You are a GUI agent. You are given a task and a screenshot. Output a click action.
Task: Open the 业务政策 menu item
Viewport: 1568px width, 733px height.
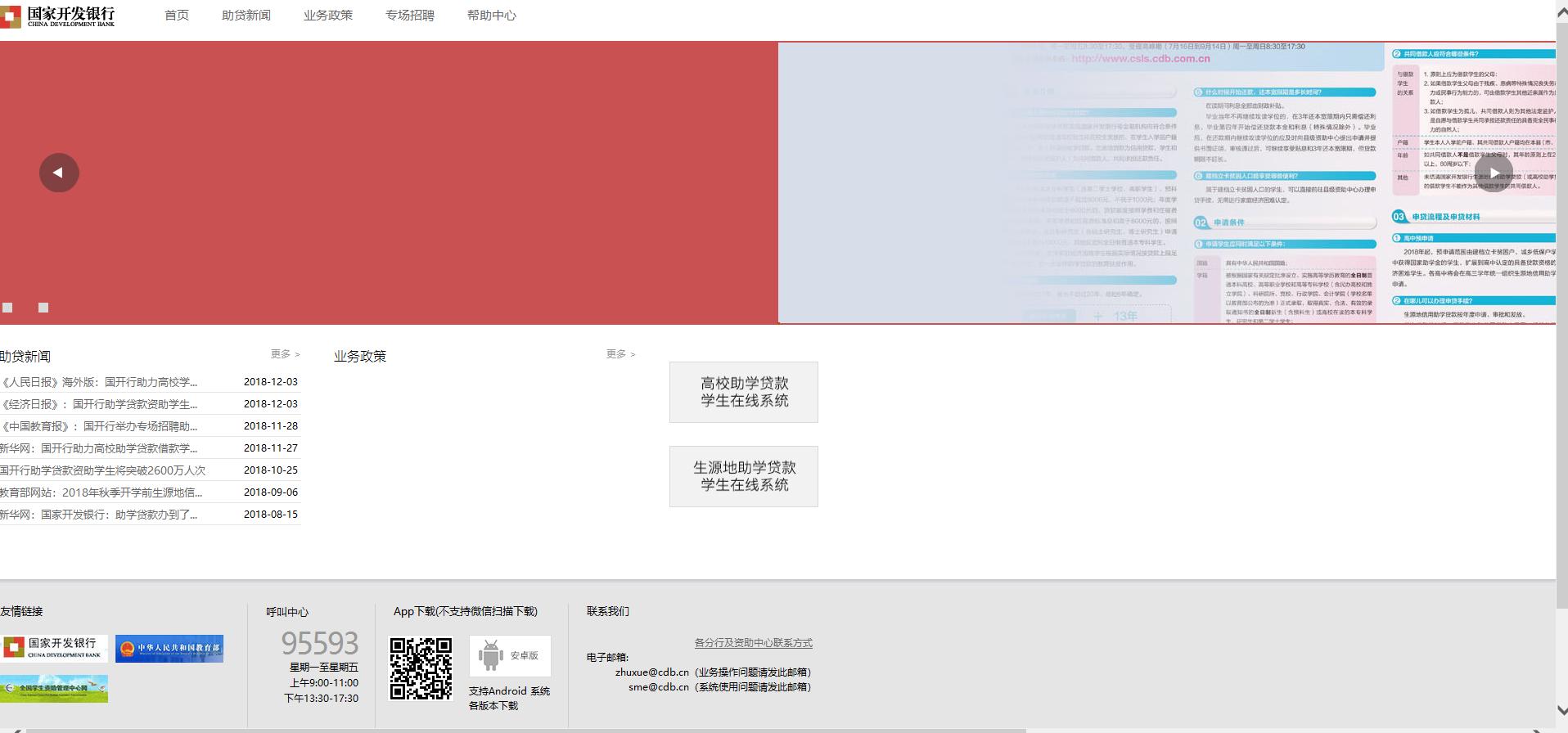click(327, 16)
